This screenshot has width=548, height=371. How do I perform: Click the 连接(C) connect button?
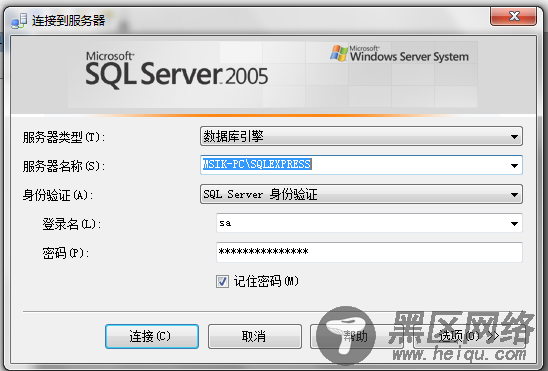[x=152, y=336]
